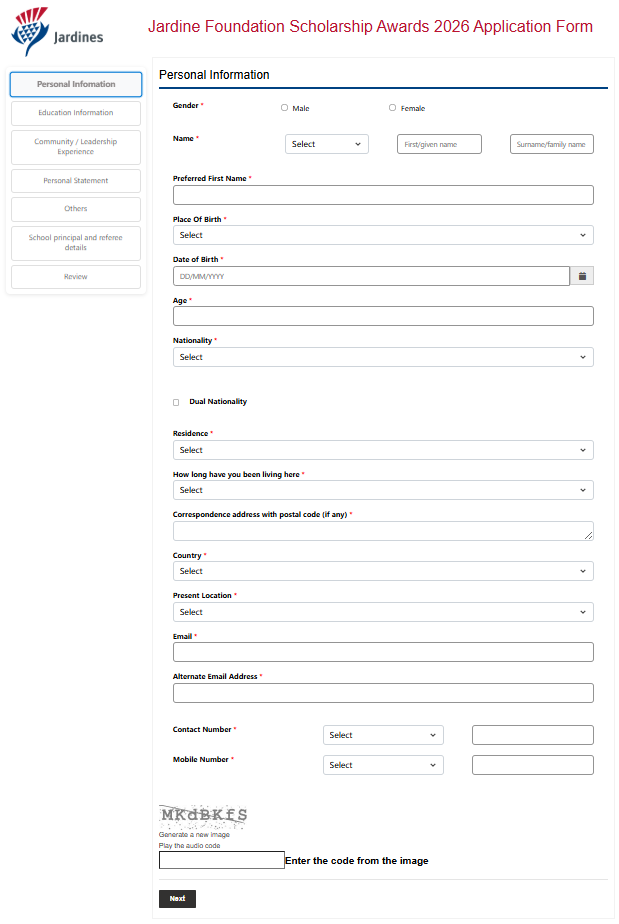The height and width of the screenshot is (924, 619).
Task: Open the name title Select dropdown
Action: click(x=326, y=144)
